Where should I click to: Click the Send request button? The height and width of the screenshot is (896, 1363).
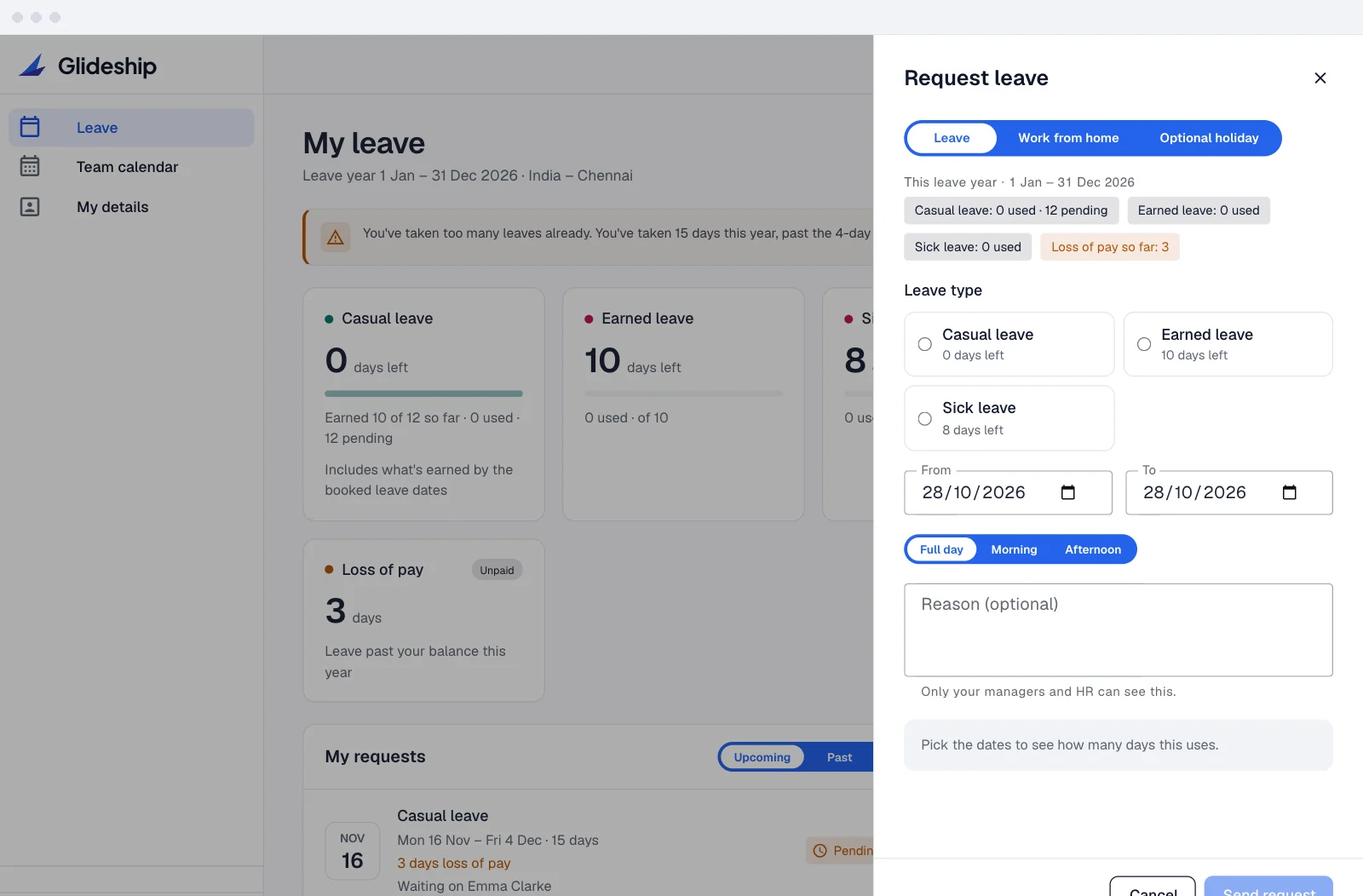pyautogui.click(x=1268, y=887)
